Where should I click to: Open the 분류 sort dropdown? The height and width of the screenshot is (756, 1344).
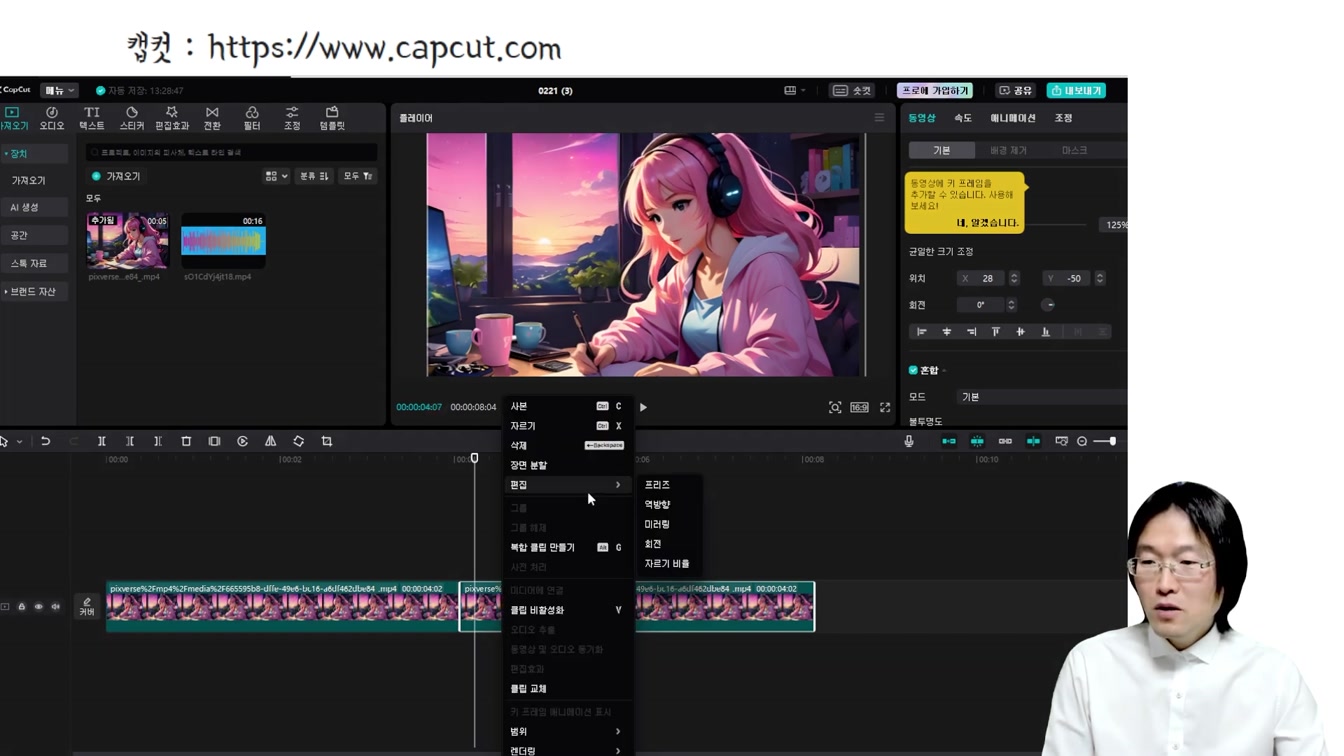tap(314, 176)
